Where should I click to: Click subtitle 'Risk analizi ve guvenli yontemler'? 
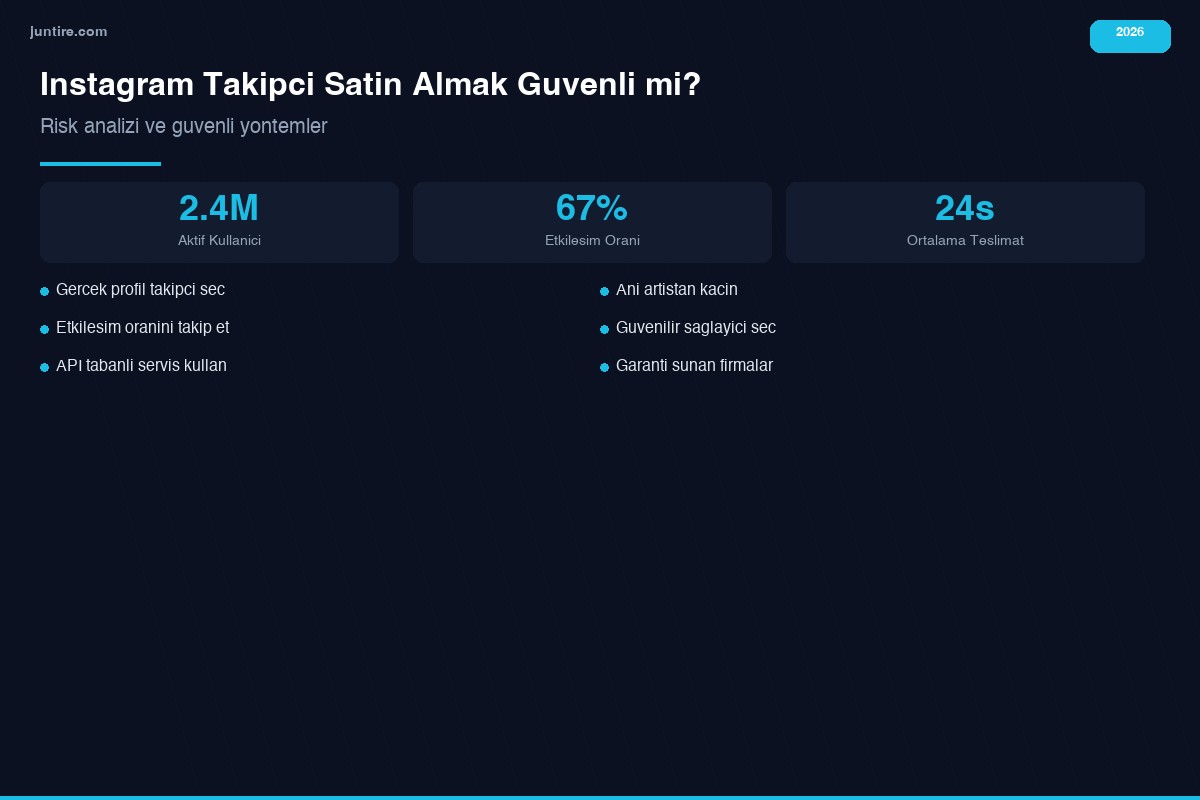tap(184, 126)
